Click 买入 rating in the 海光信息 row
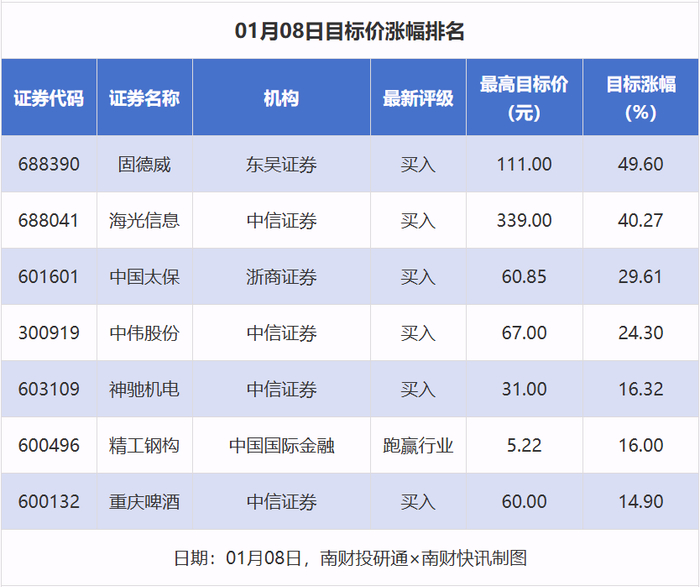Viewport: 700px width, 587px height. pos(418,221)
